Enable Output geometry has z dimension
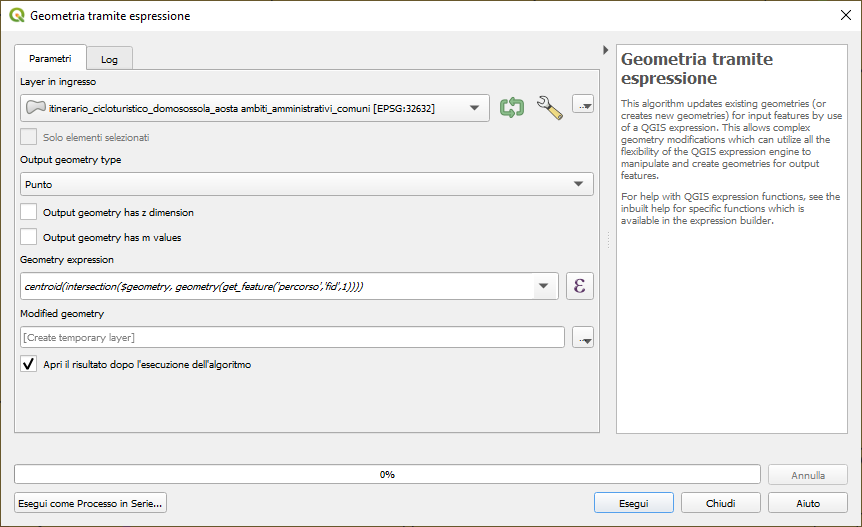The height and width of the screenshot is (527, 862). (29, 212)
